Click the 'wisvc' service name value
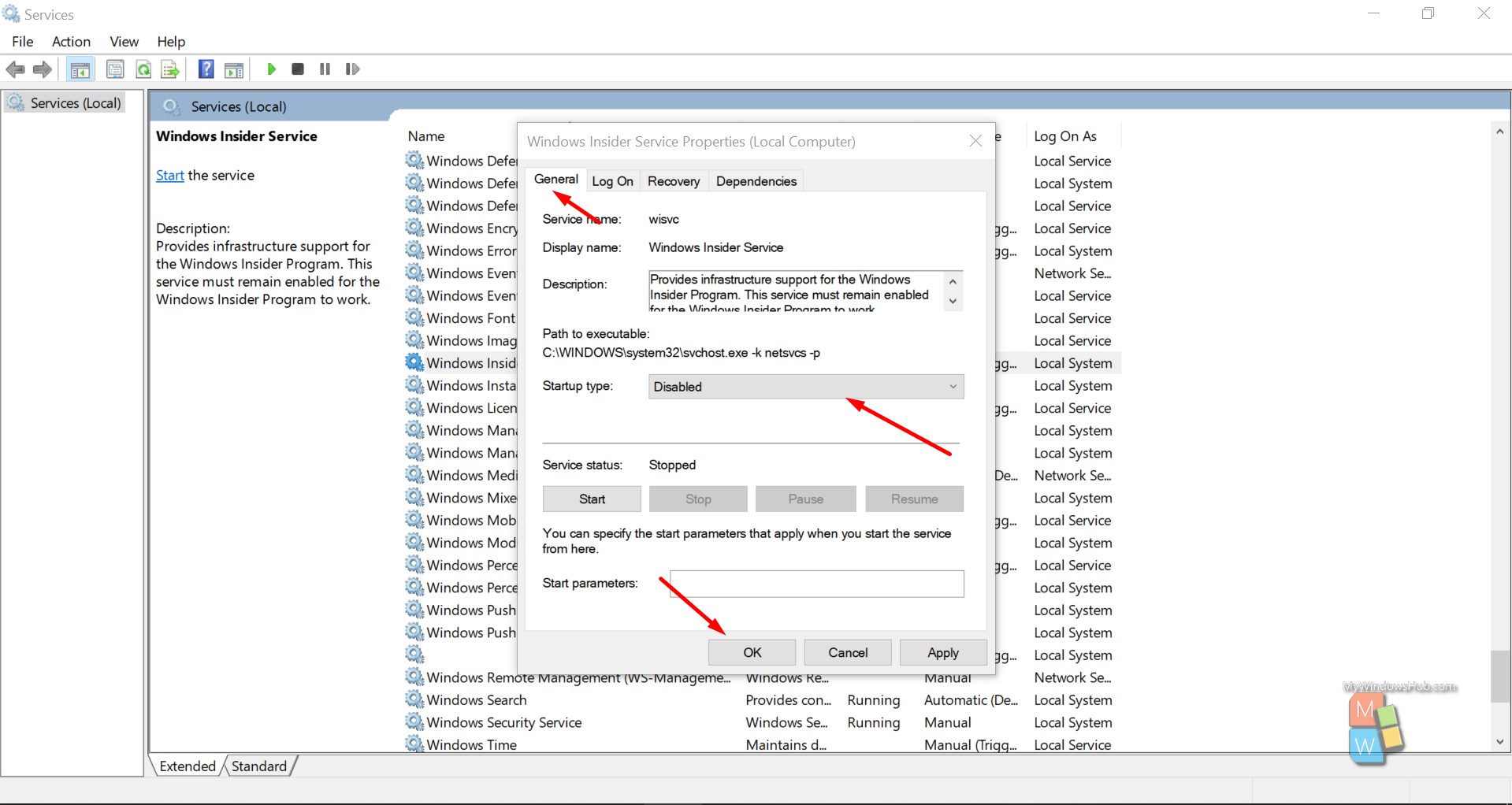The image size is (1512, 805). (x=663, y=219)
